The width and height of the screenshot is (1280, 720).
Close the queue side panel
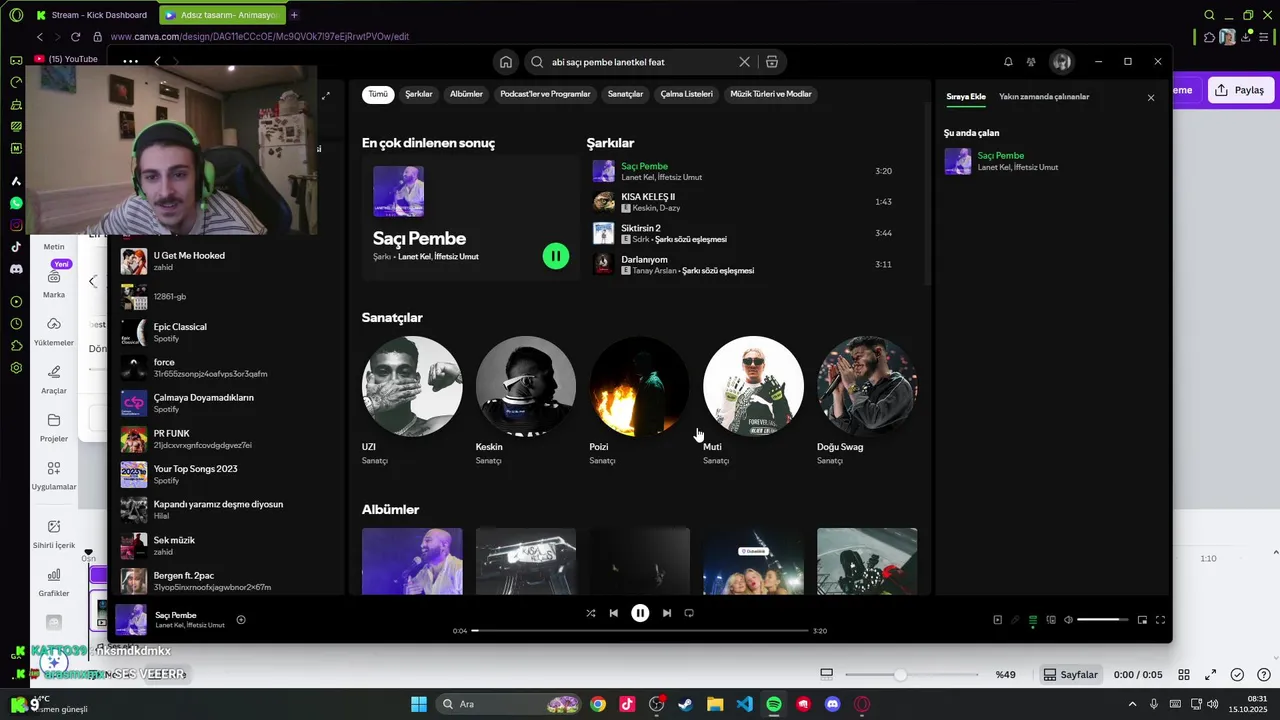tap(1151, 98)
